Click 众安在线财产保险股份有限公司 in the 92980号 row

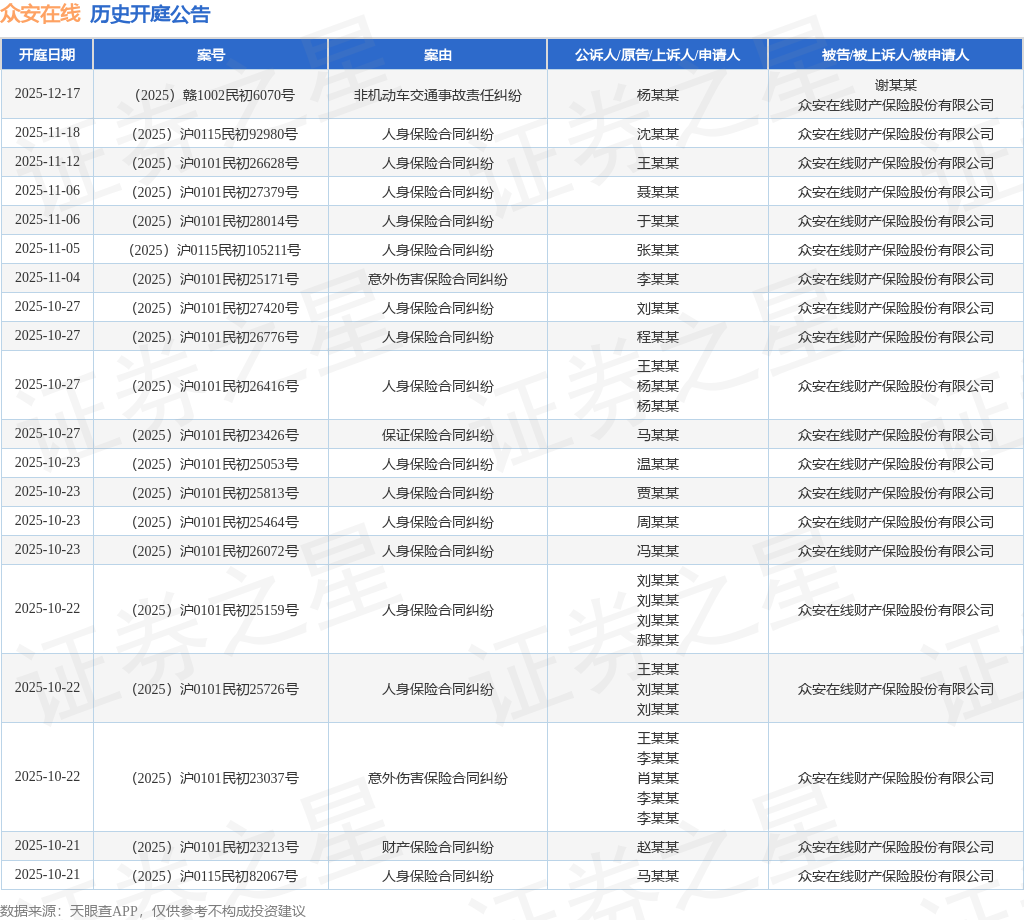[x=895, y=135]
